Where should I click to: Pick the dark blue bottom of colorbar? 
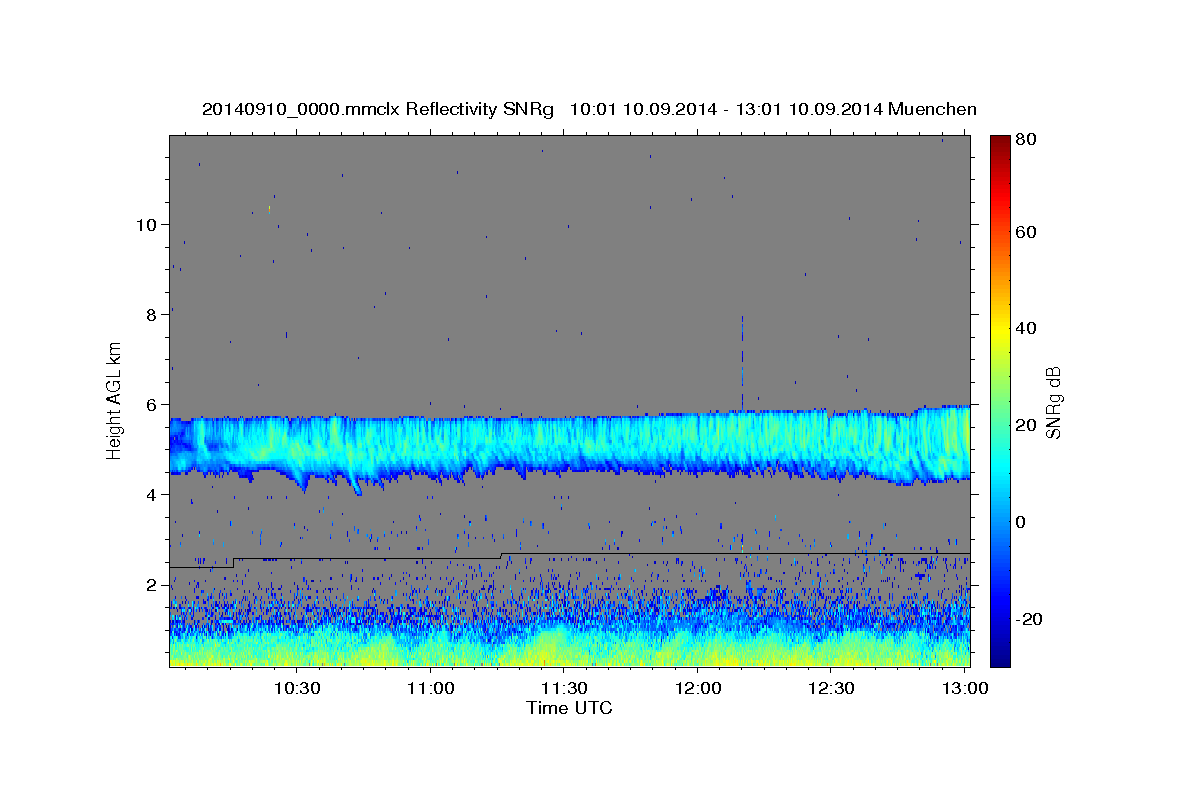coord(1000,658)
